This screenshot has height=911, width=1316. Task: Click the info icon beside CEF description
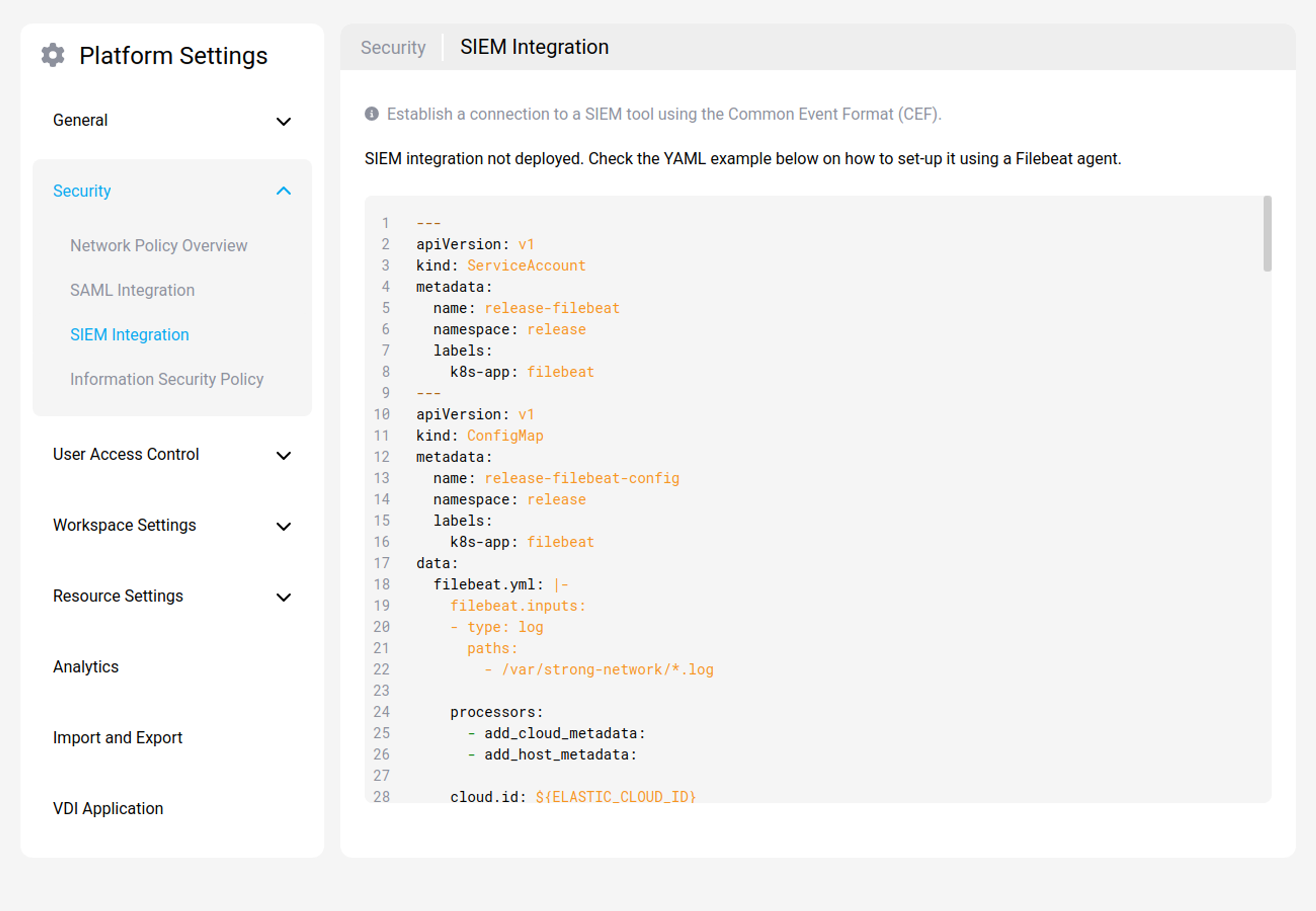371,114
